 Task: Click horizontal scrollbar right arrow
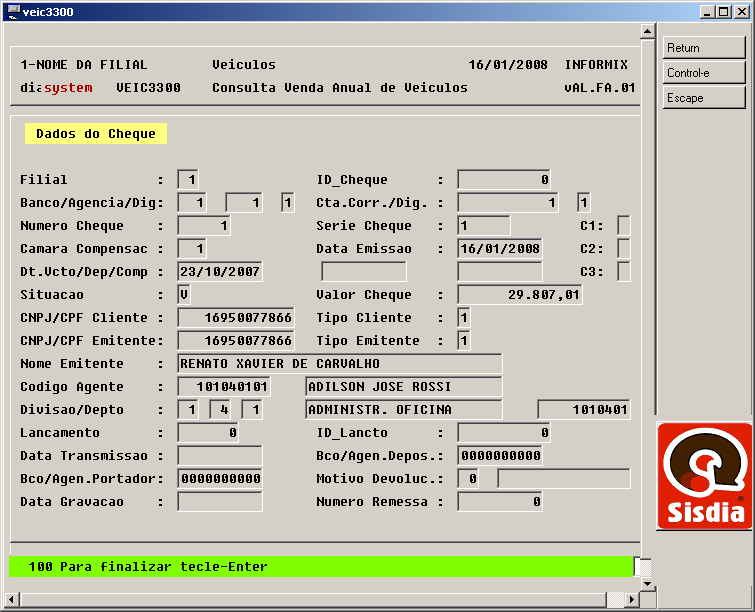(x=632, y=599)
